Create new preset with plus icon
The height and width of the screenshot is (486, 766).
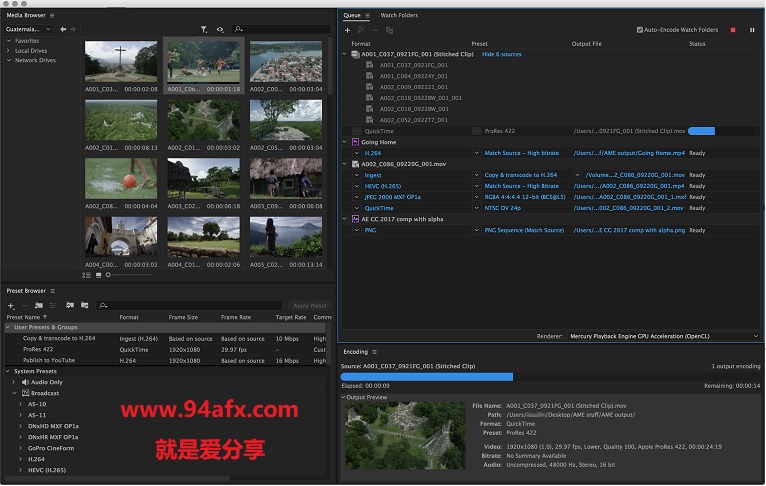click(x=11, y=306)
